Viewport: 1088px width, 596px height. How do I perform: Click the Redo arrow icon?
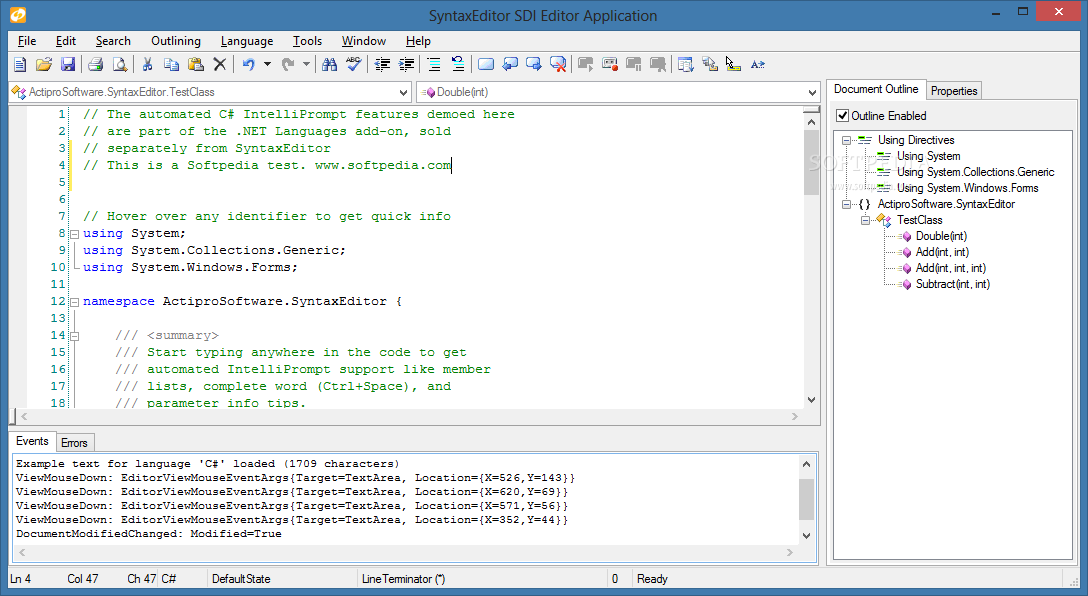click(x=288, y=65)
